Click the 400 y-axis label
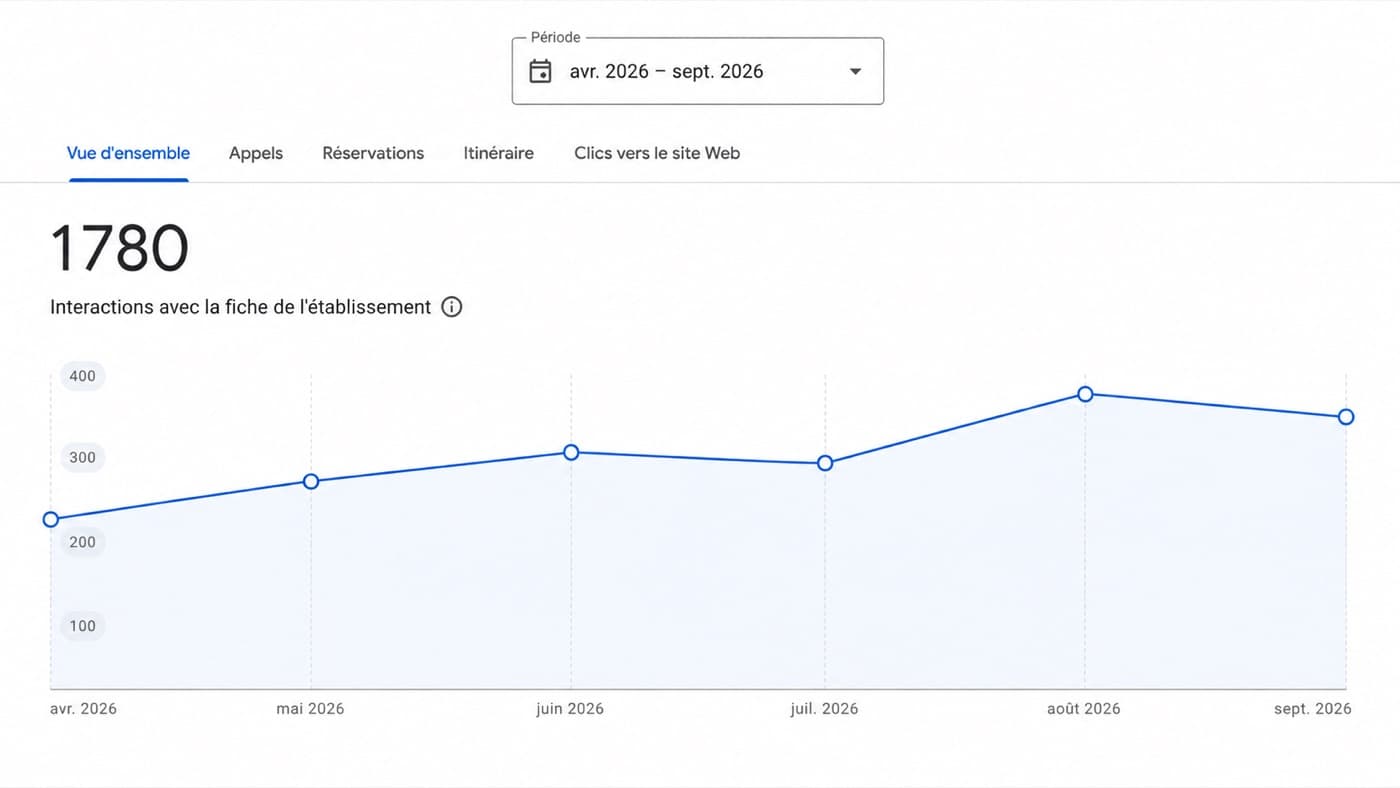 [x=83, y=376]
